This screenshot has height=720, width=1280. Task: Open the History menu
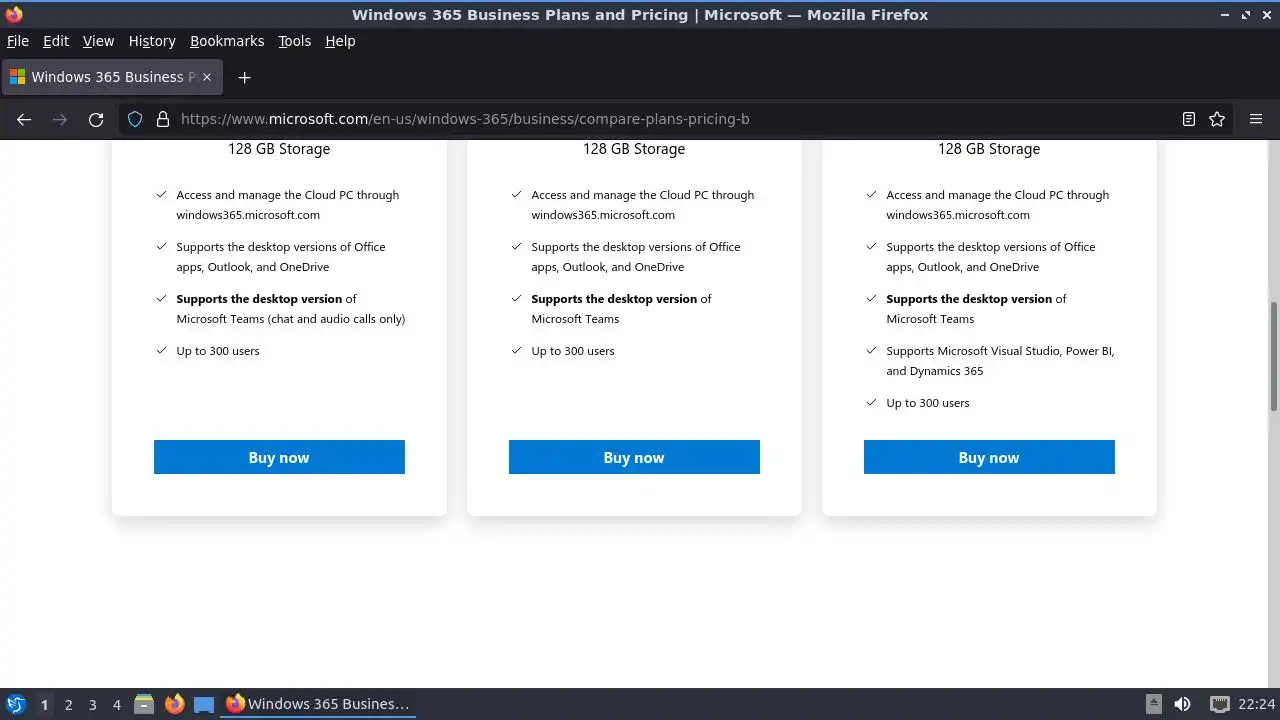[152, 41]
